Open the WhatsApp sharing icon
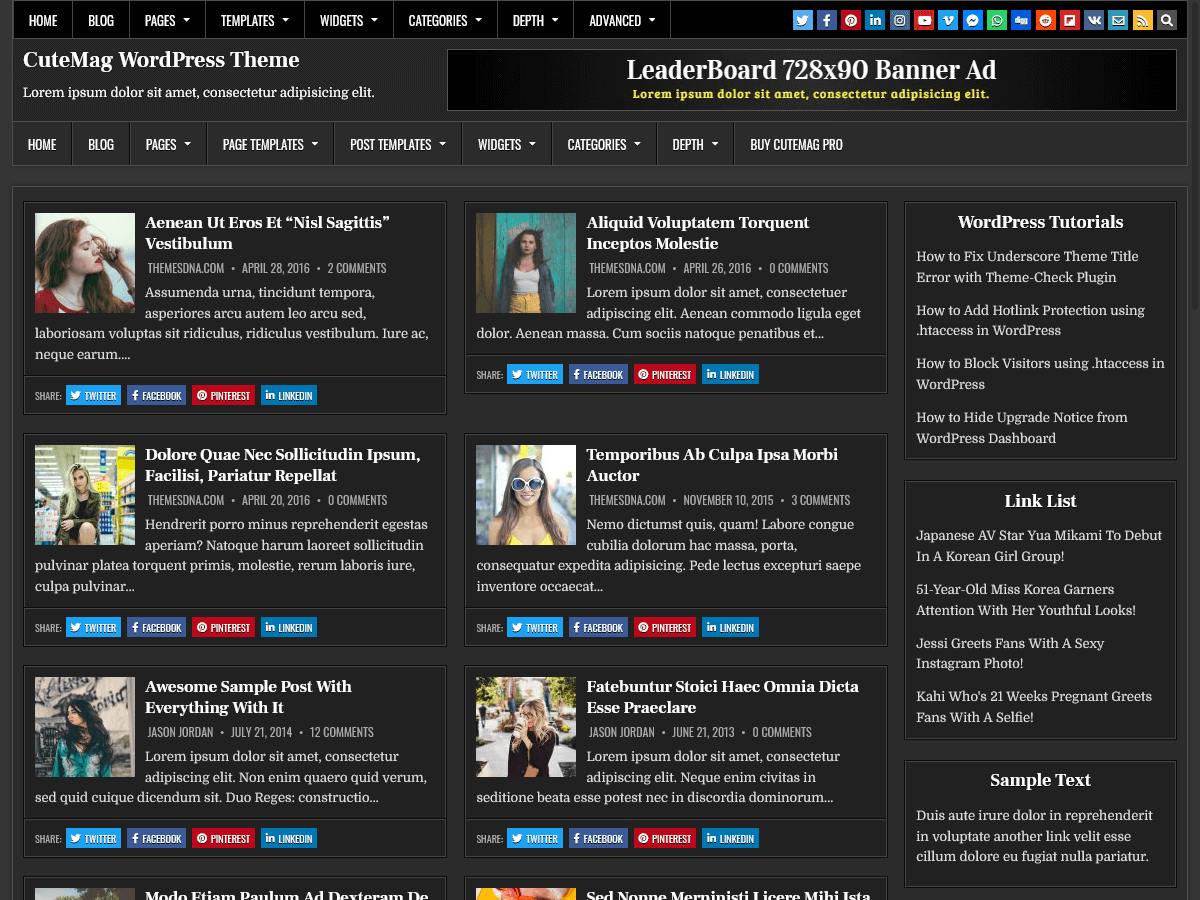 996,19
